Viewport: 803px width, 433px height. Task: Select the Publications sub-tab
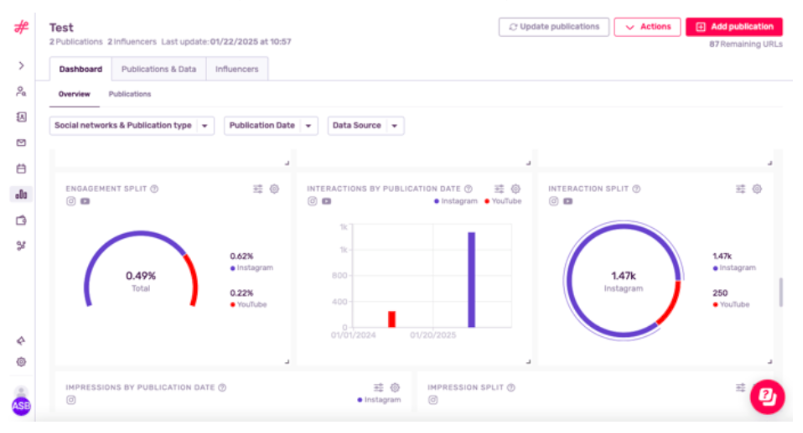[x=130, y=94]
